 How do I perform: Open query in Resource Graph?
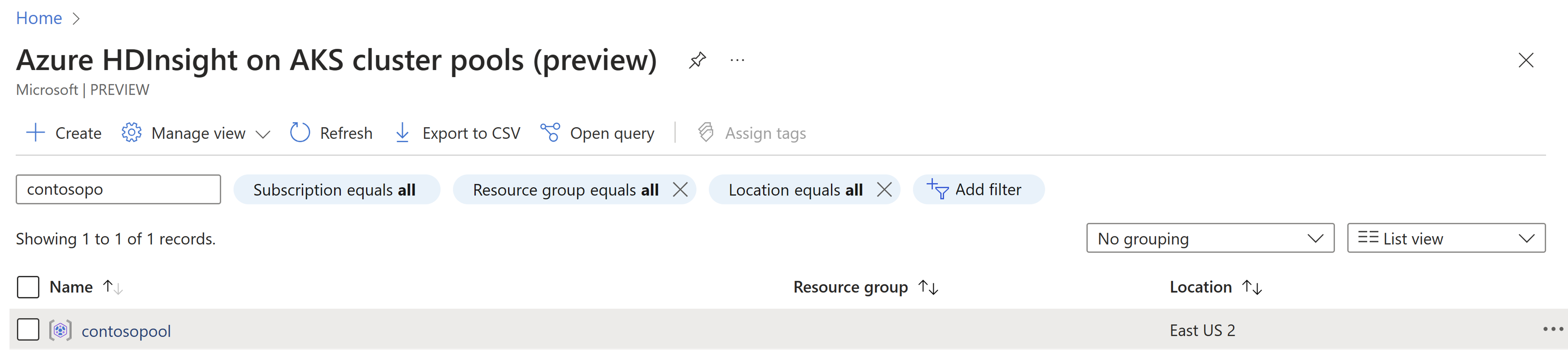pos(597,133)
